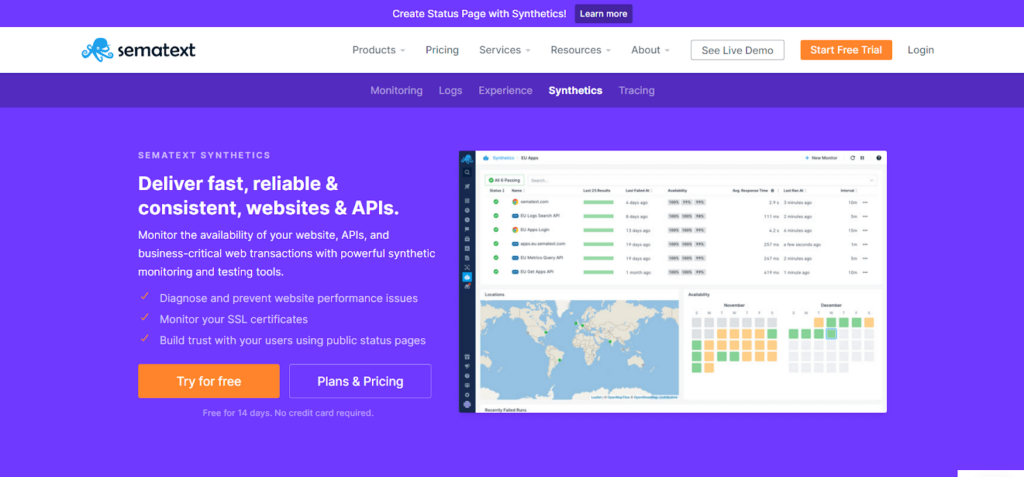The width and height of the screenshot is (1024, 477).
Task: Click the sematext.com monitor name
Action: (x=534, y=201)
